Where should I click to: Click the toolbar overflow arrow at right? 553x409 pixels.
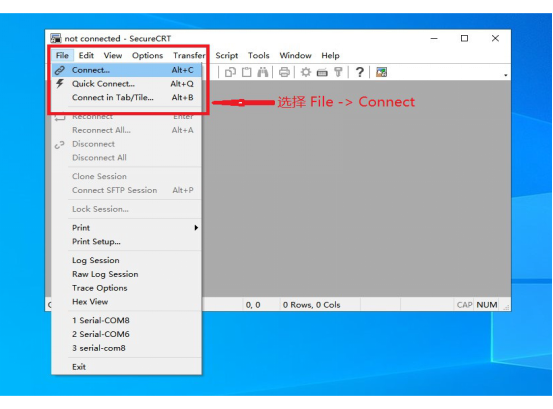pos(505,75)
